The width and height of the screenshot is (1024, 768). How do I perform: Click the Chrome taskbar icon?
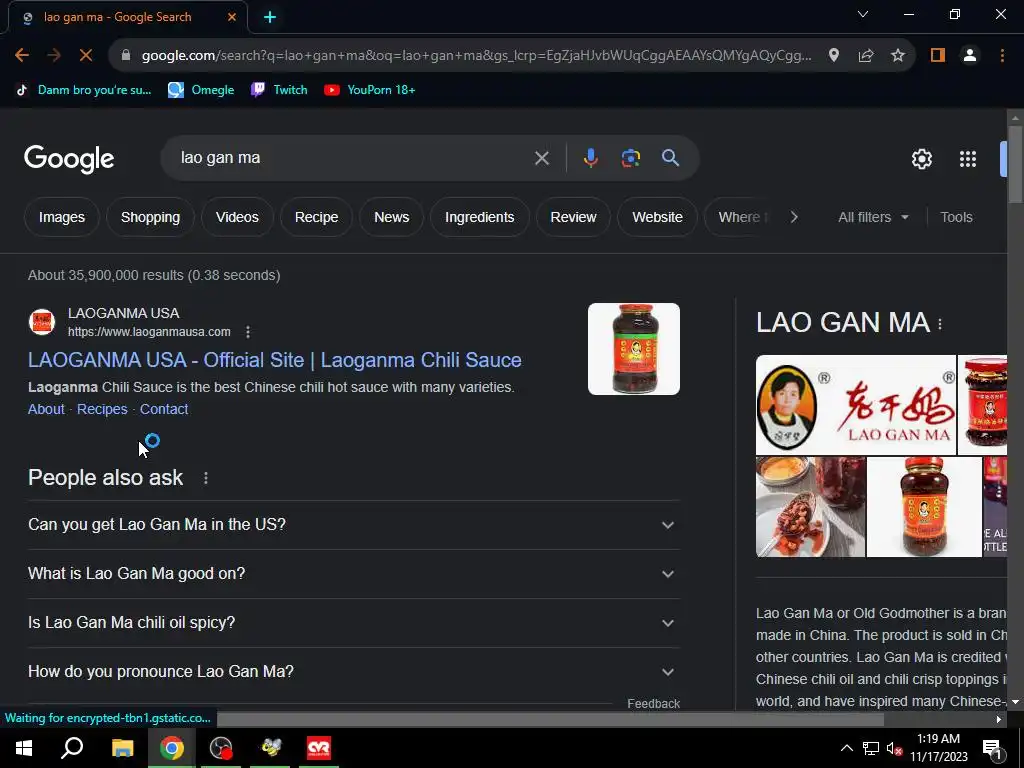coord(172,748)
